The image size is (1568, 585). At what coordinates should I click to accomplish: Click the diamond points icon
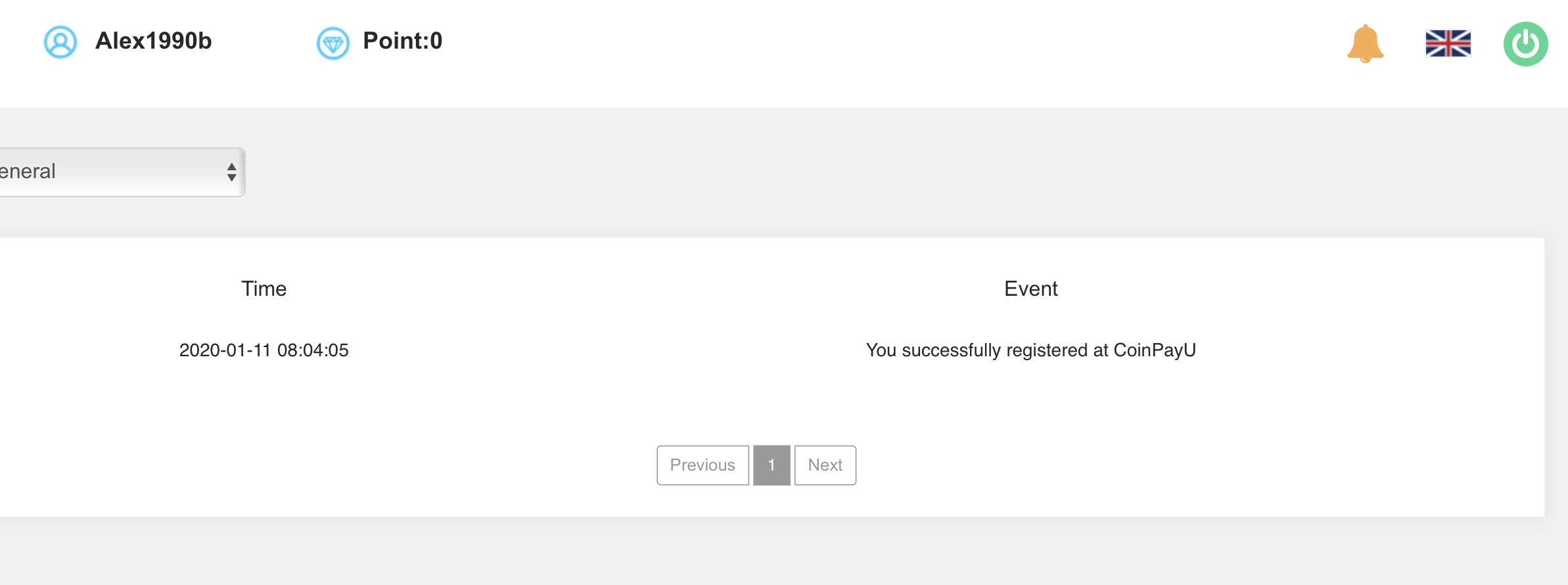coord(333,43)
